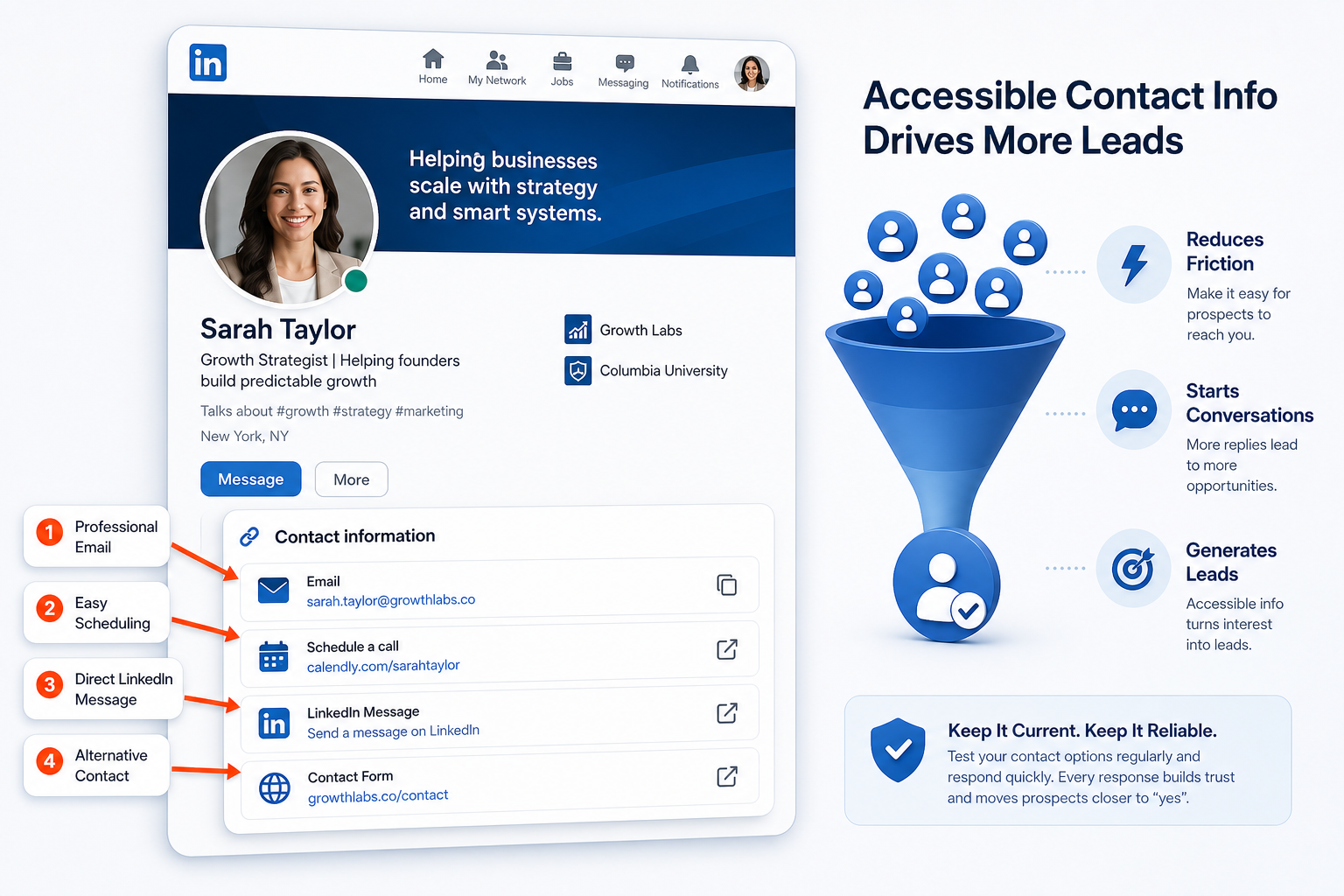Open the Columbia University shield icon
The width and height of the screenshot is (1344, 896).
pos(577,371)
